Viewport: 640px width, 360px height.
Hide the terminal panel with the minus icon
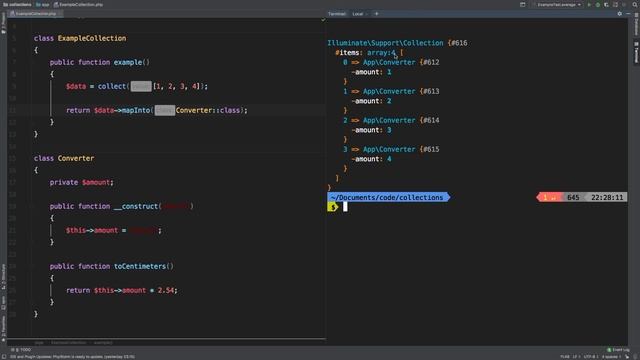pos(628,14)
